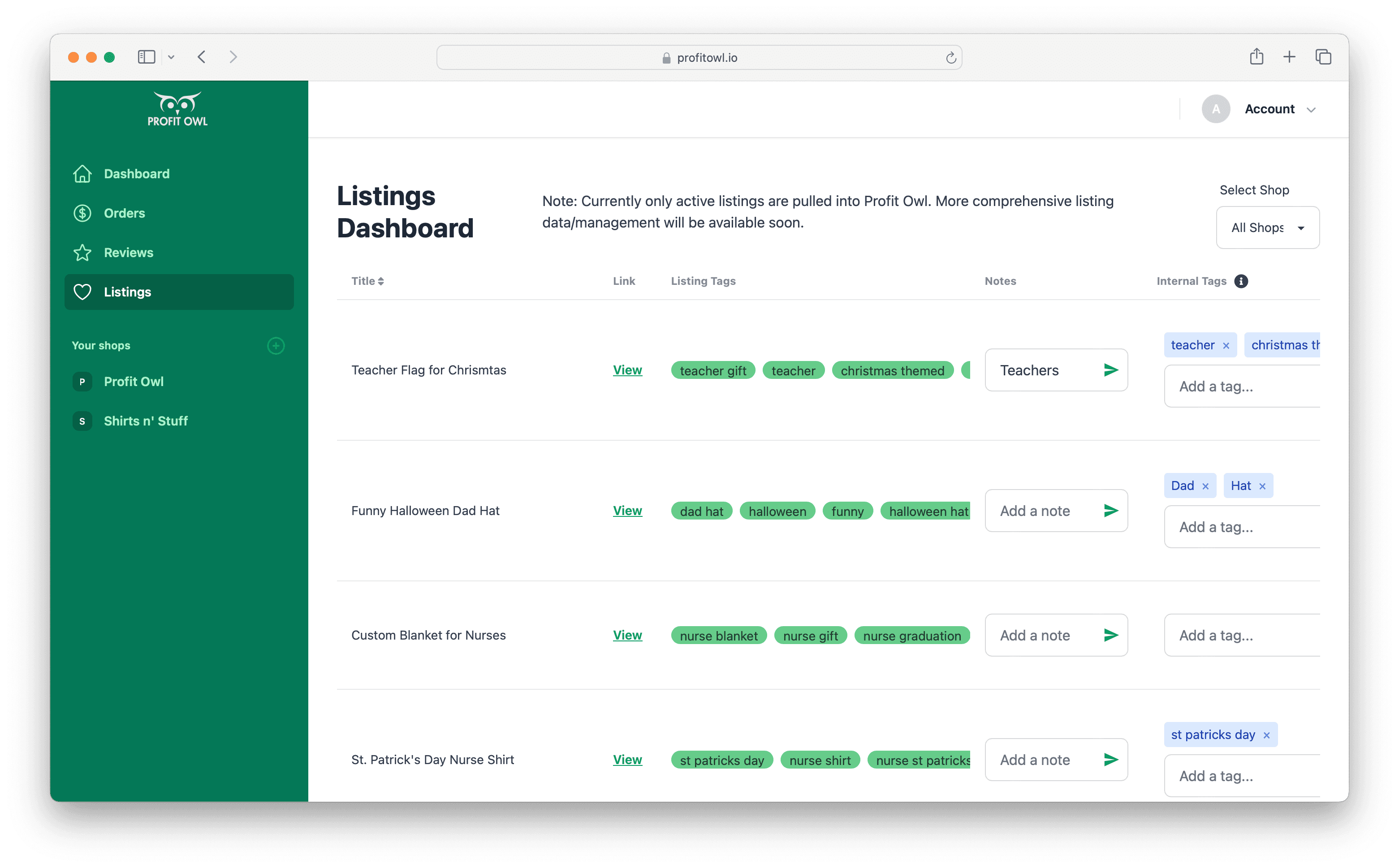Image resolution: width=1399 pixels, height=868 pixels.
Task: Open the Reviews section
Action: pos(128,253)
